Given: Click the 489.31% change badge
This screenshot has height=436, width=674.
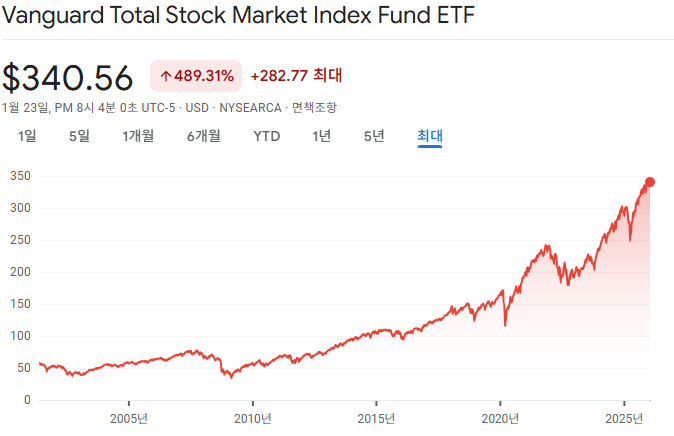Looking at the screenshot, I should pyautogui.click(x=196, y=76).
